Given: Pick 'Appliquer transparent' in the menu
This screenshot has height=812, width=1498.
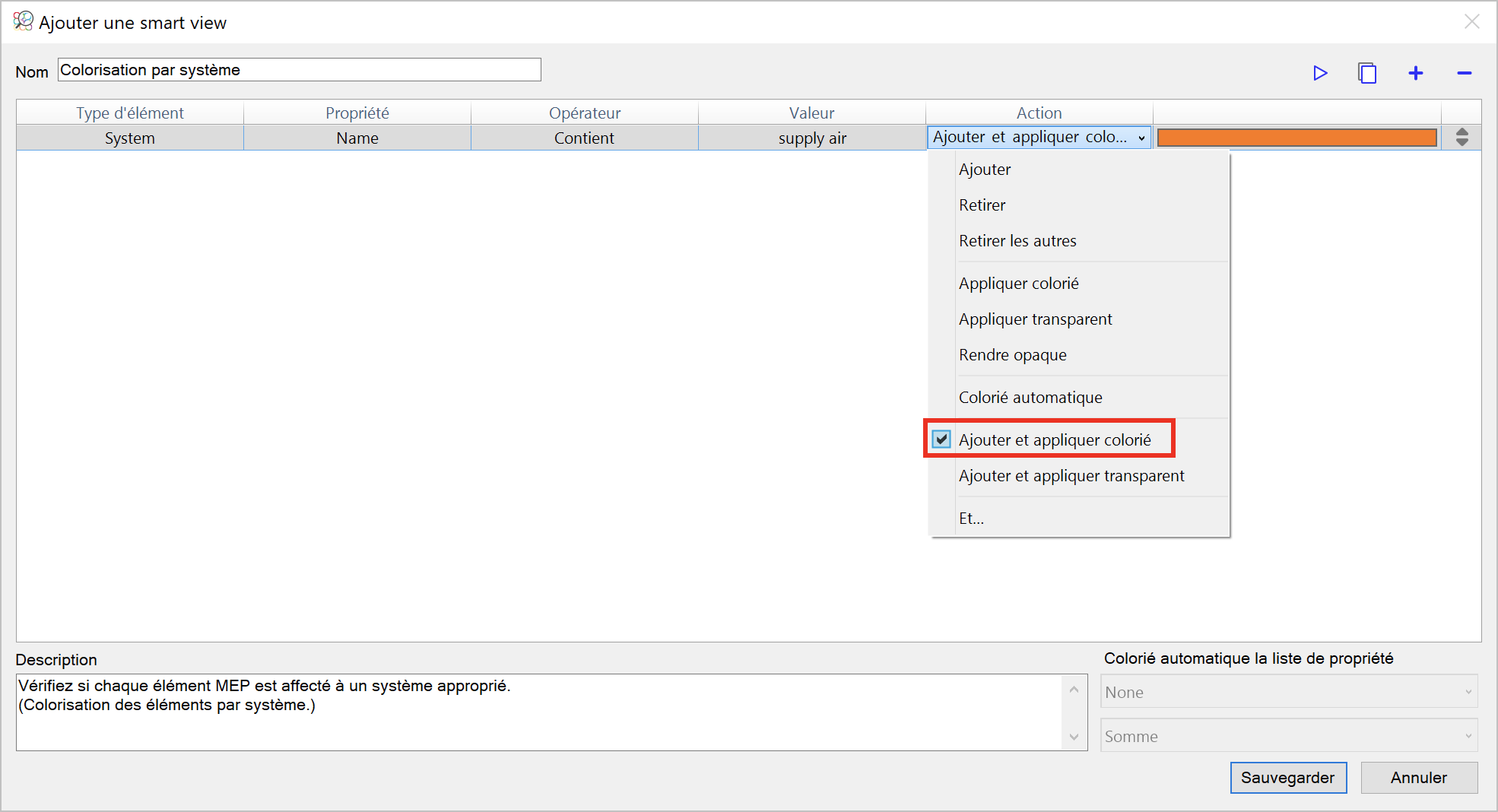Looking at the screenshot, I should [x=1080, y=319].
